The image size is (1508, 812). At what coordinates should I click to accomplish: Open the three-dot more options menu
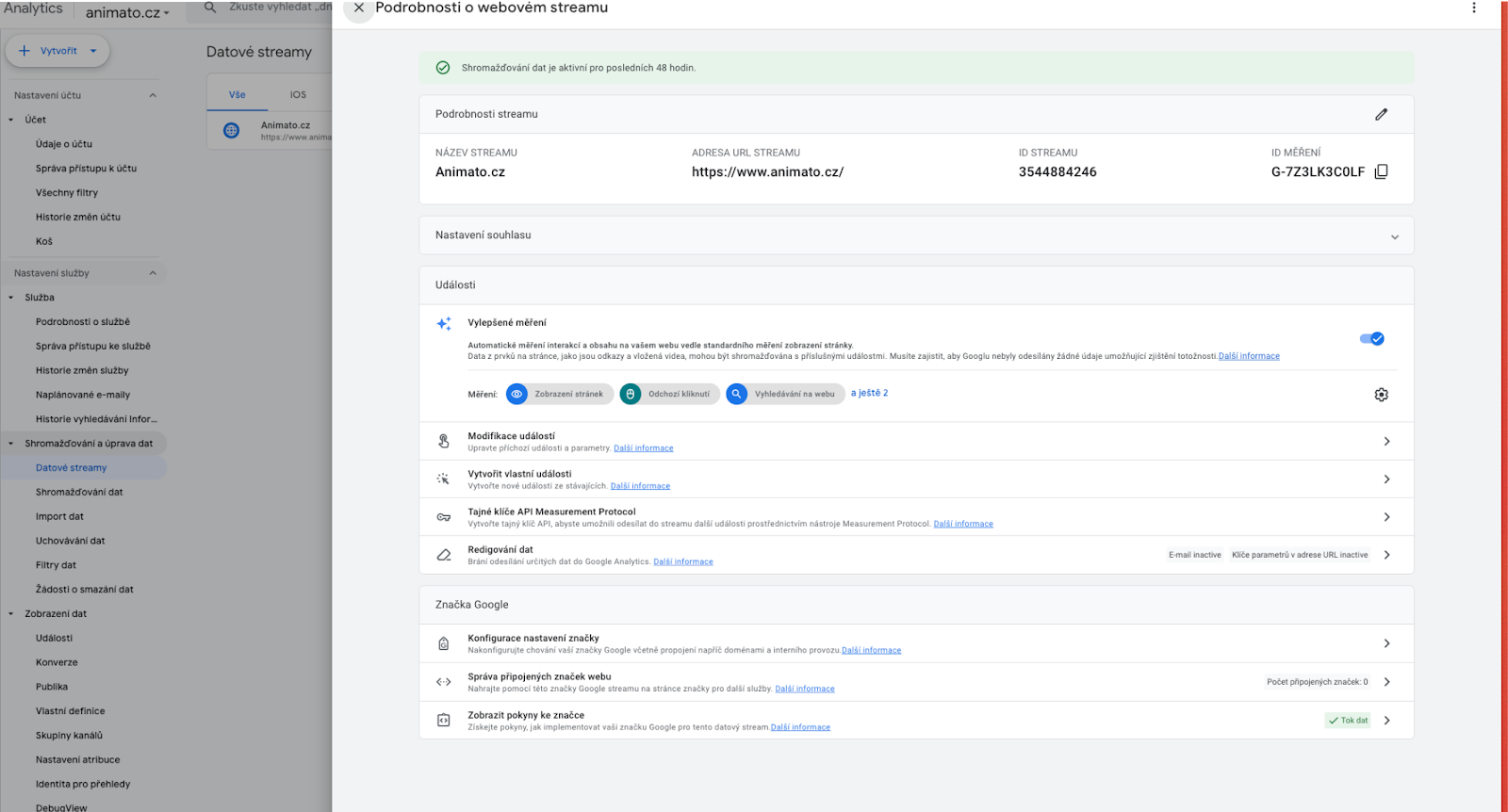[1474, 8]
